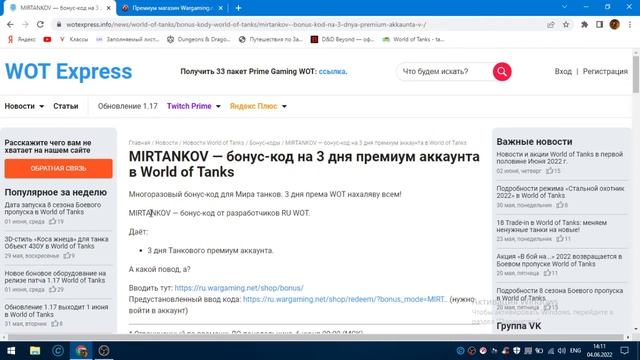Click the WOT Express logo
640x360 pixels.
pyautogui.click(x=69, y=71)
